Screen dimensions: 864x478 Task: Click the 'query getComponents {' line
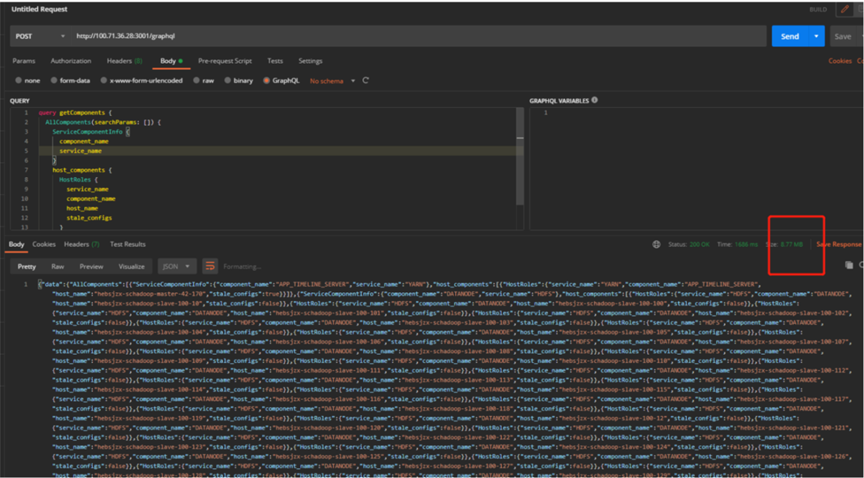(x=75, y=112)
